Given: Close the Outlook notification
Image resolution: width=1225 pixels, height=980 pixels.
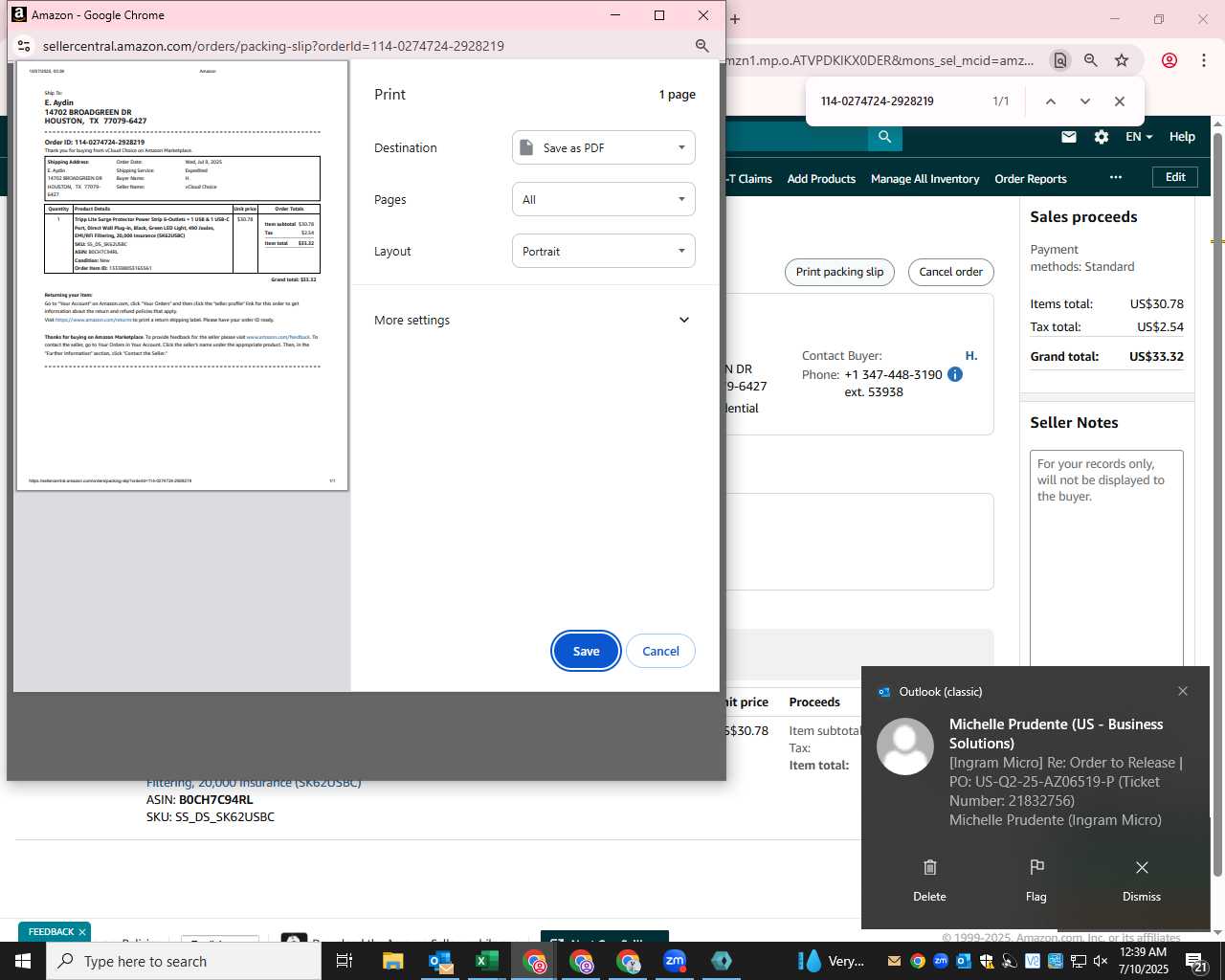Looking at the screenshot, I should [1183, 691].
